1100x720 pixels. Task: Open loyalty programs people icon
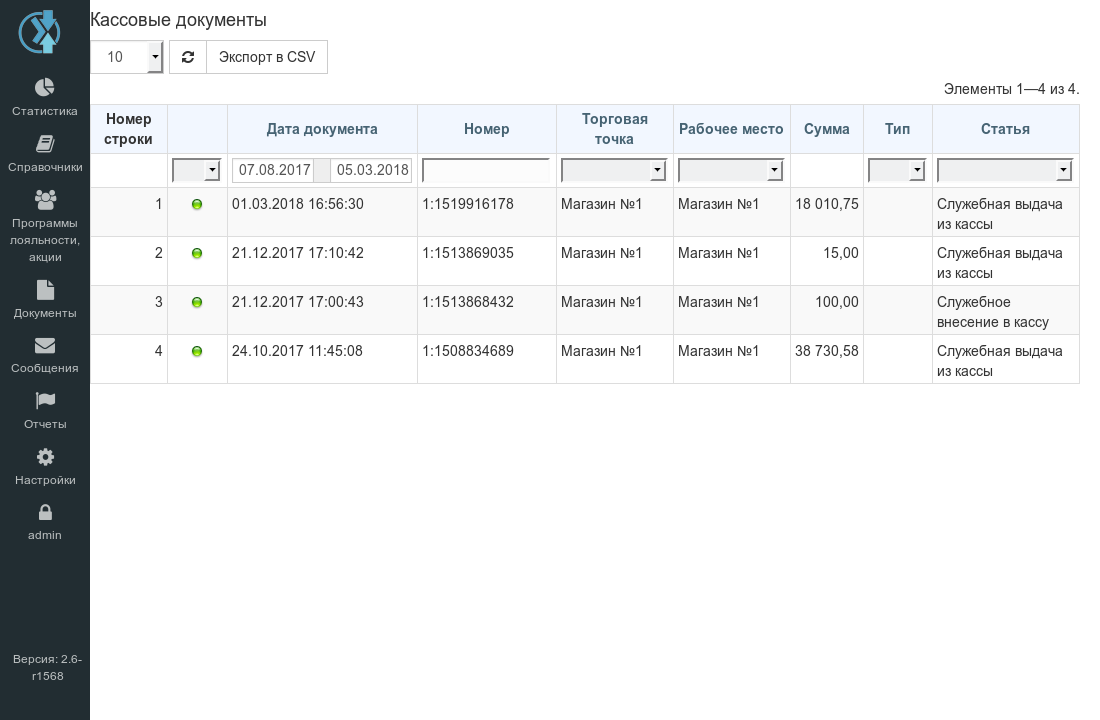pos(45,200)
